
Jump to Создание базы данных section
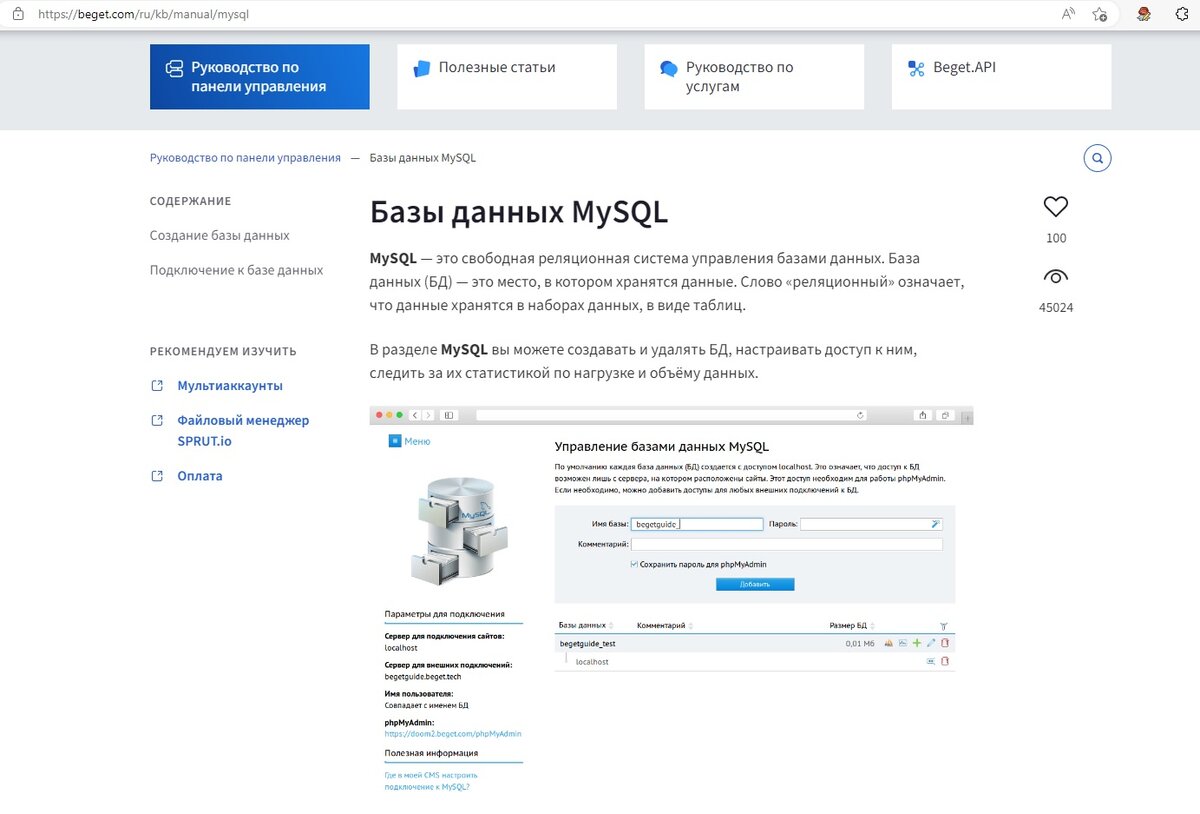point(220,235)
